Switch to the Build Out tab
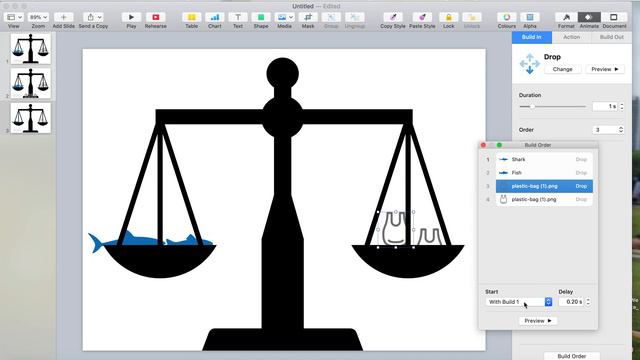Screen dimensions: 640x360 (x=611, y=37)
